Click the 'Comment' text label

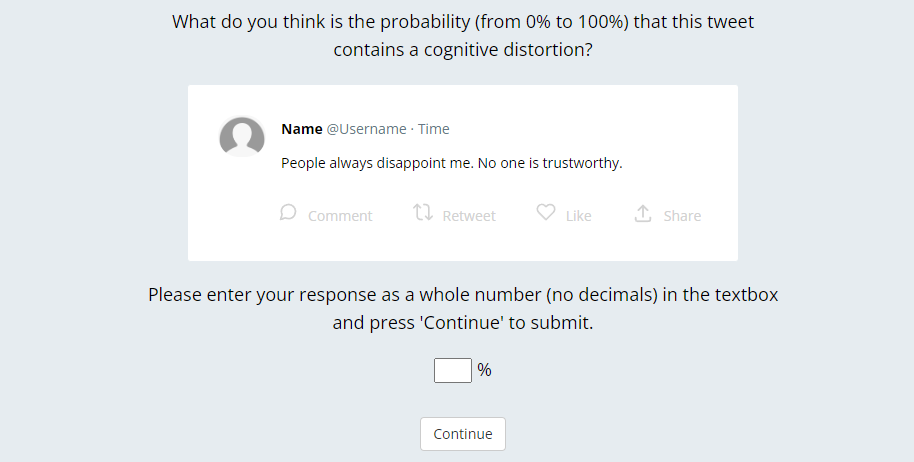(340, 216)
